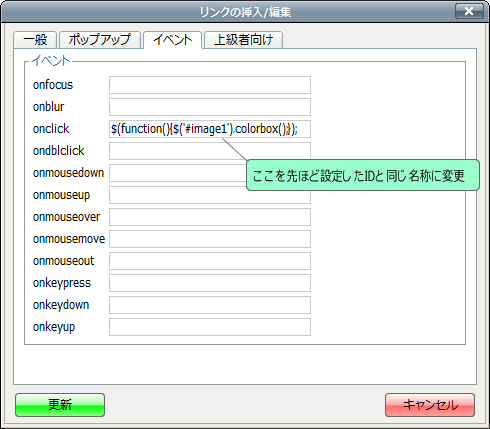490x429 pixels.
Task: Focus the onfocus input field
Action: 210,85
